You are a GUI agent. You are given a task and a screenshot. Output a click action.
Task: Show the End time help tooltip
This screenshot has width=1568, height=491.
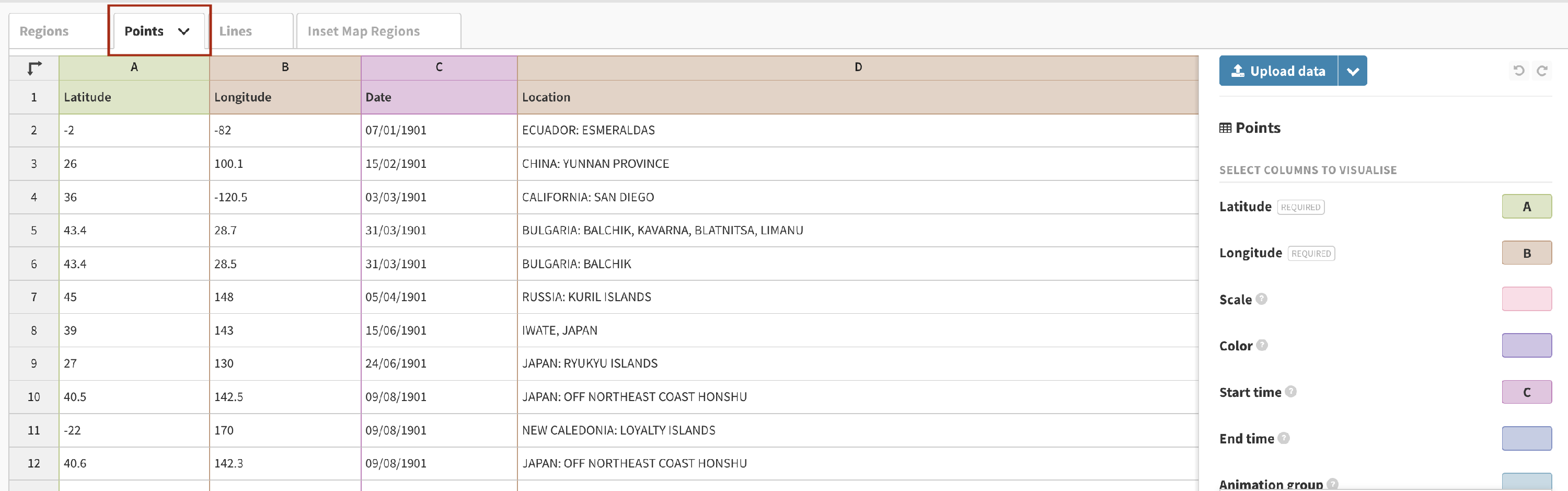coord(1284,438)
